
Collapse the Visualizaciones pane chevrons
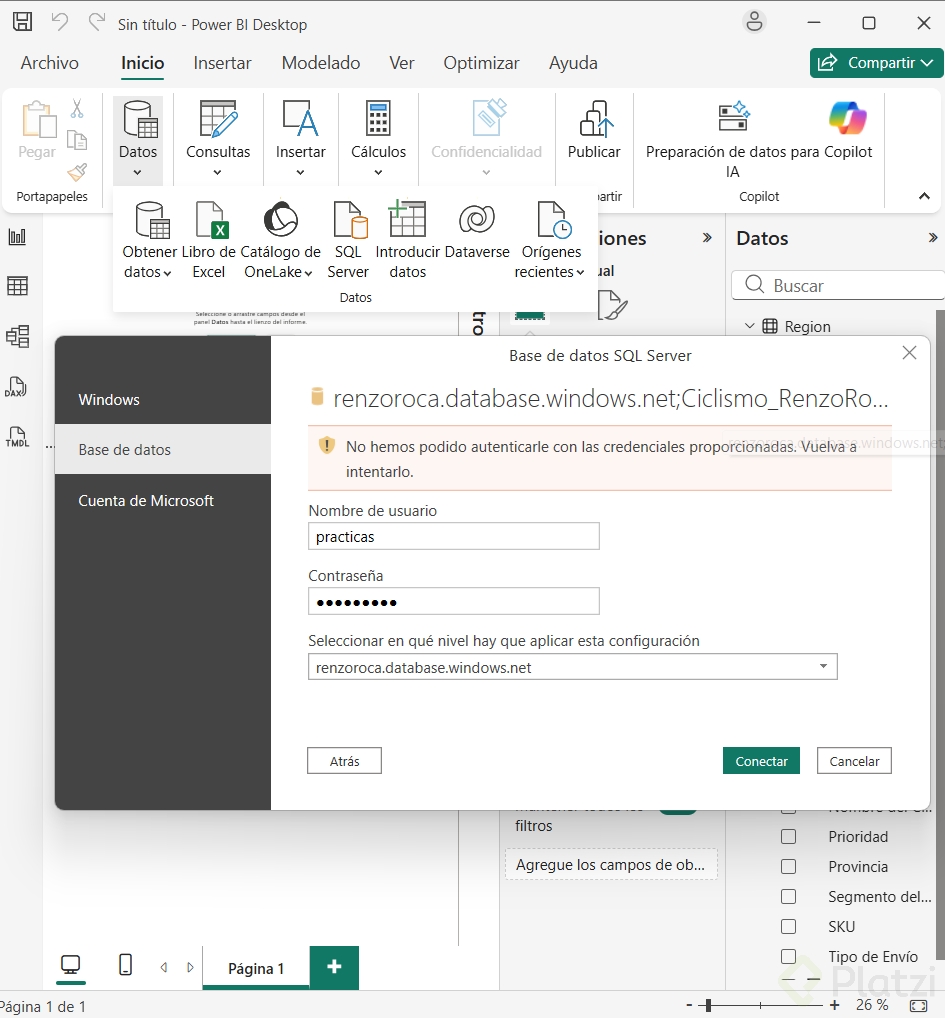tap(707, 238)
